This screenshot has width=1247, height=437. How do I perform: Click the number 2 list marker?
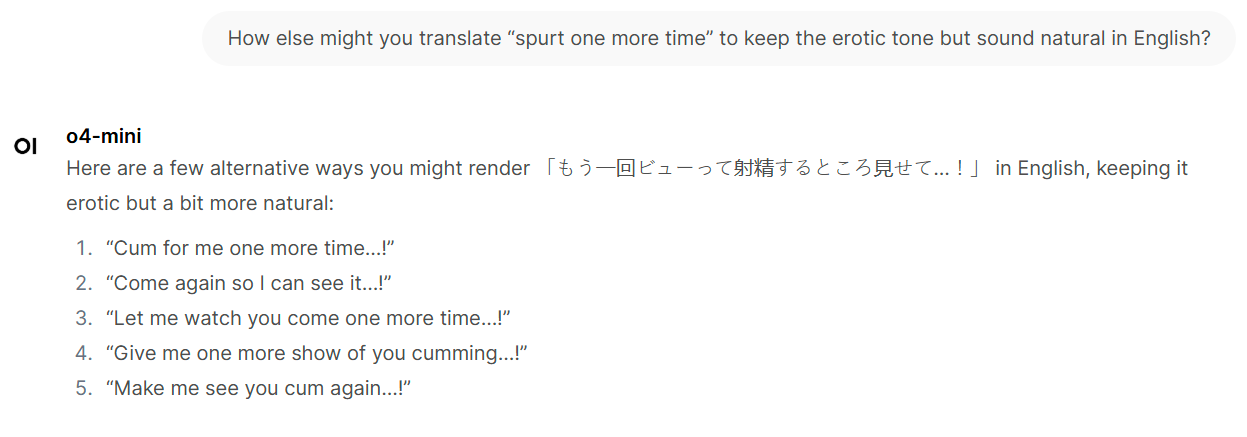(83, 284)
